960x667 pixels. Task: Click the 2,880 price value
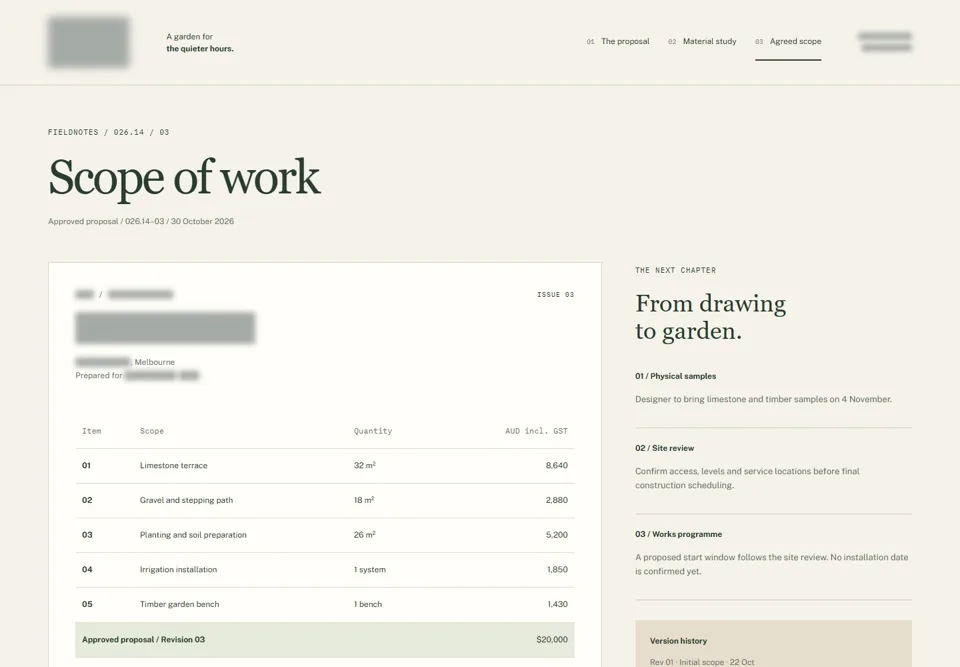pyautogui.click(x=557, y=500)
